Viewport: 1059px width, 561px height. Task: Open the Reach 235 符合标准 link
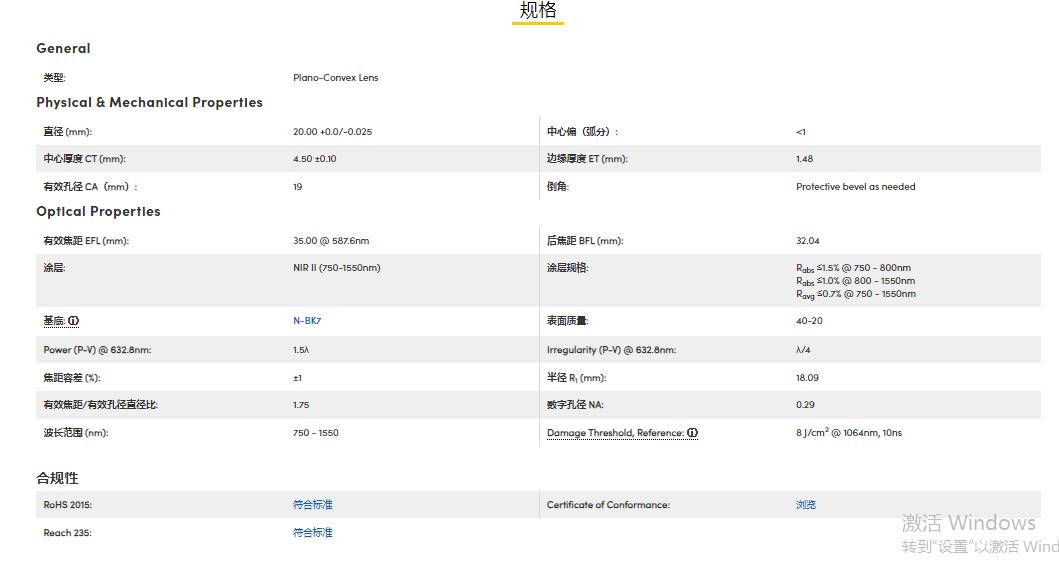click(313, 533)
